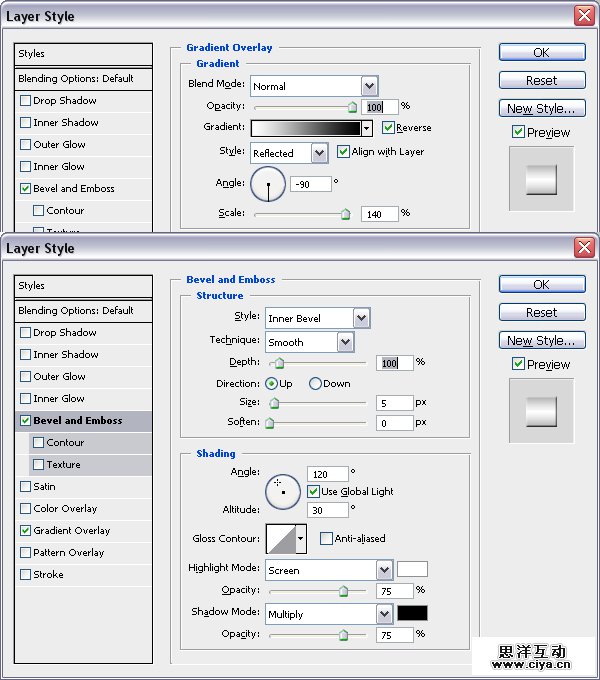Click the white Highlight Mode color swatch
Viewport: 600px width, 680px height.
coord(412,569)
